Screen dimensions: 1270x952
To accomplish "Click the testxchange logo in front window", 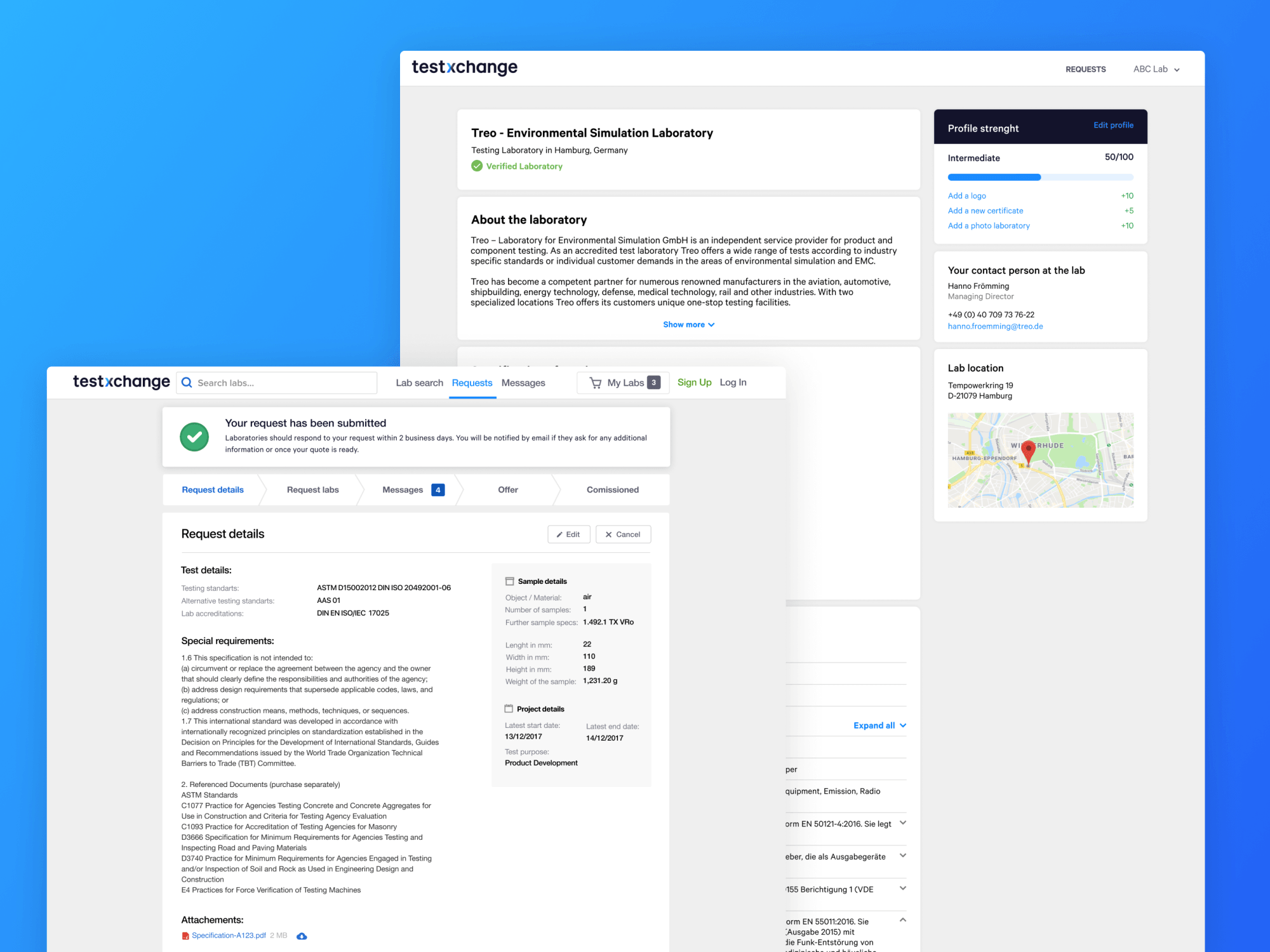I will (x=121, y=382).
